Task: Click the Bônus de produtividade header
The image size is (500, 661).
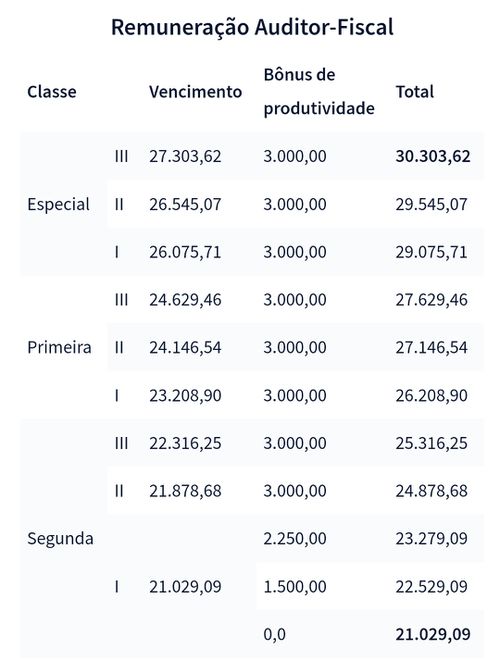Action: pos(319,92)
